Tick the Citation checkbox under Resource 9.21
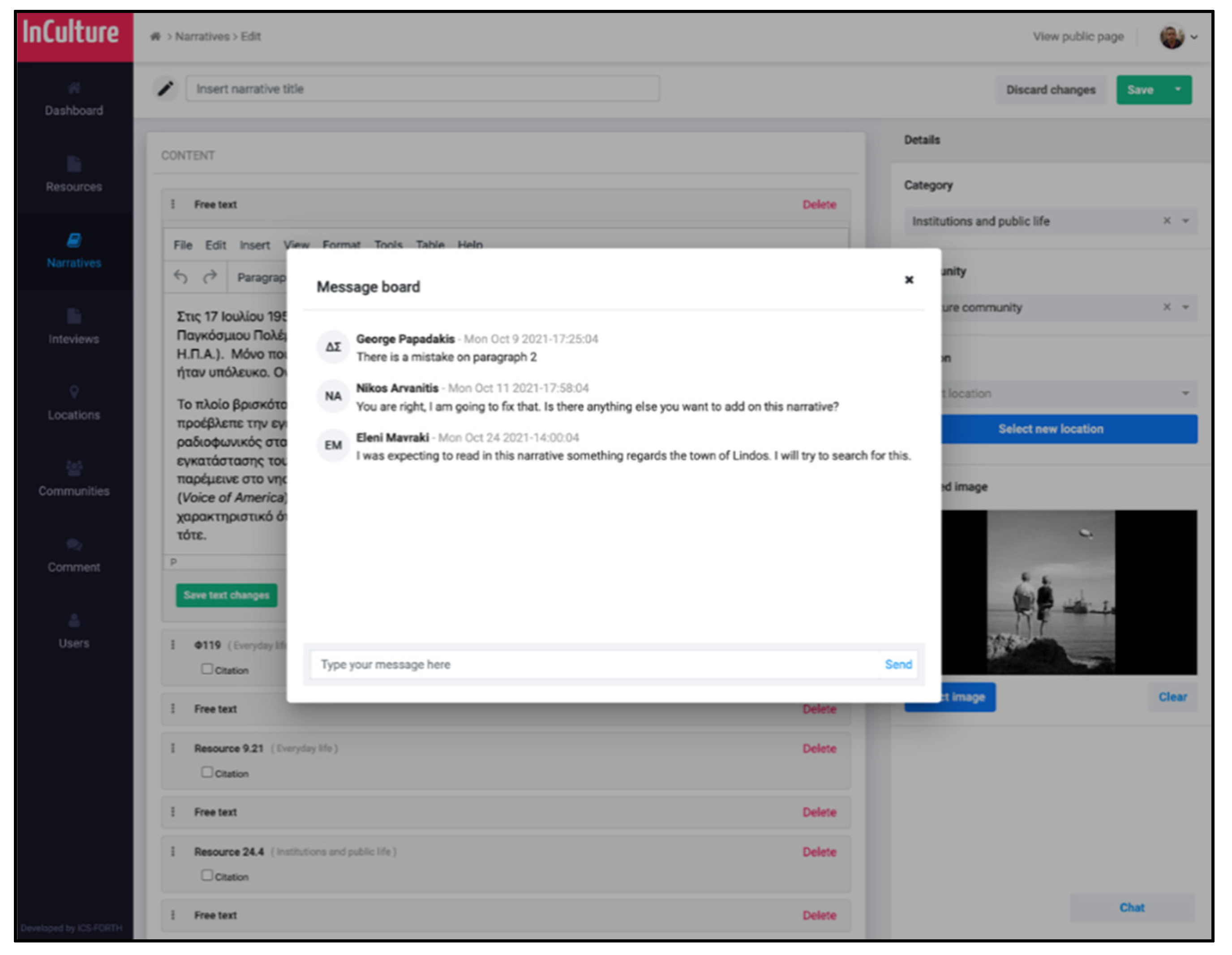Image resolution: width=1232 pixels, height=955 pixels. [x=207, y=772]
